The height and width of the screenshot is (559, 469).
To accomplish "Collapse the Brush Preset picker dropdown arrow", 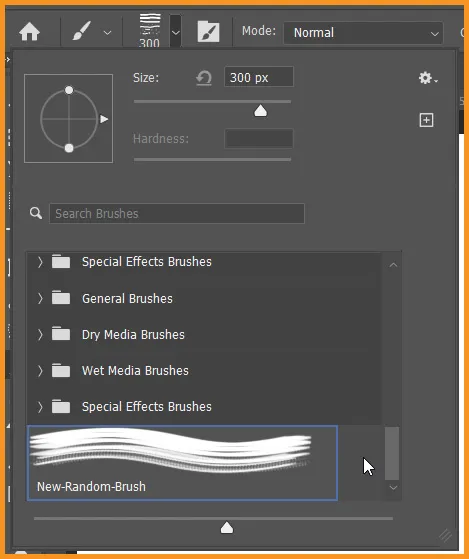I will coord(175,32).
